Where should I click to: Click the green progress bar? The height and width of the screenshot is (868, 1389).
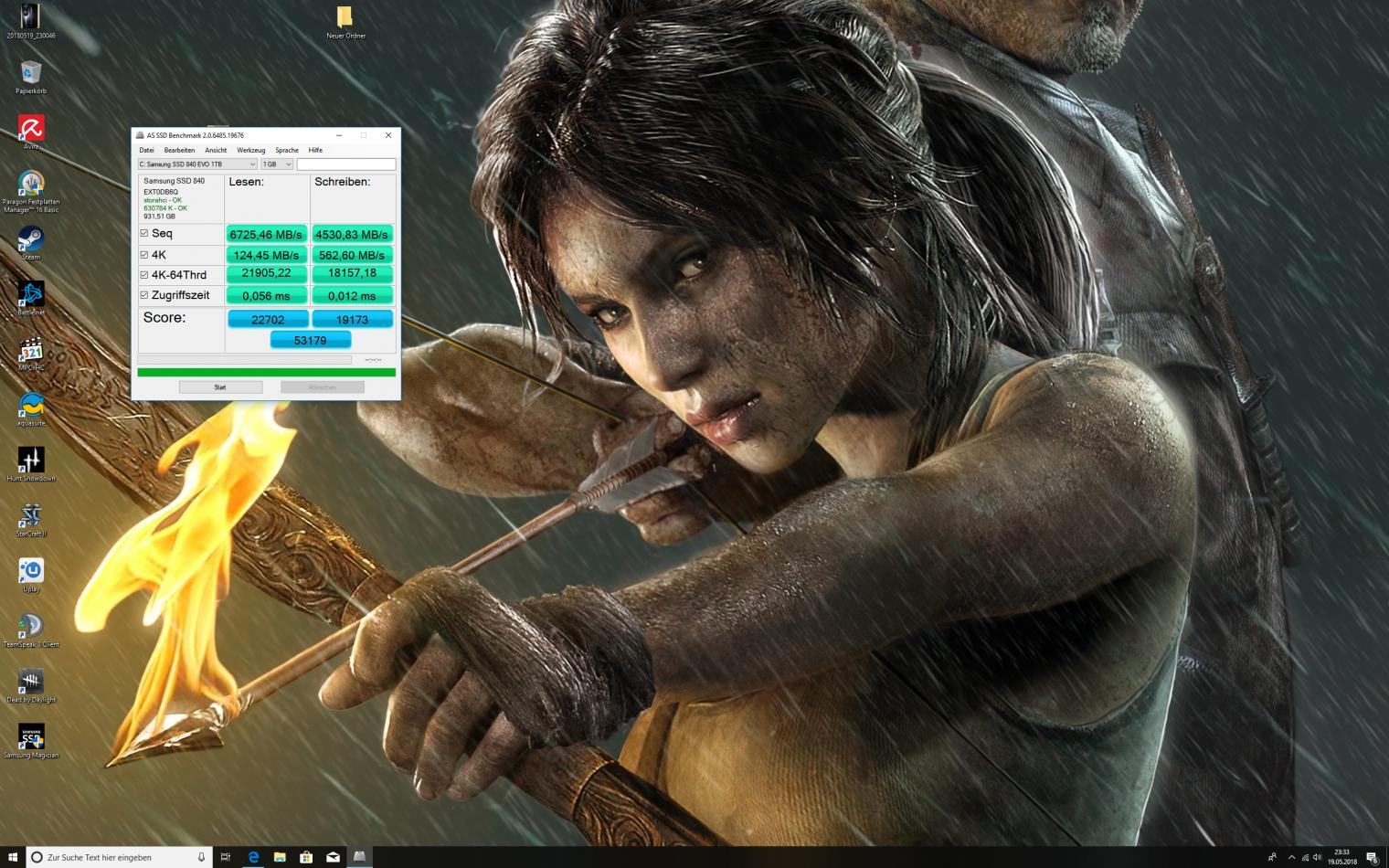[266, 373]
